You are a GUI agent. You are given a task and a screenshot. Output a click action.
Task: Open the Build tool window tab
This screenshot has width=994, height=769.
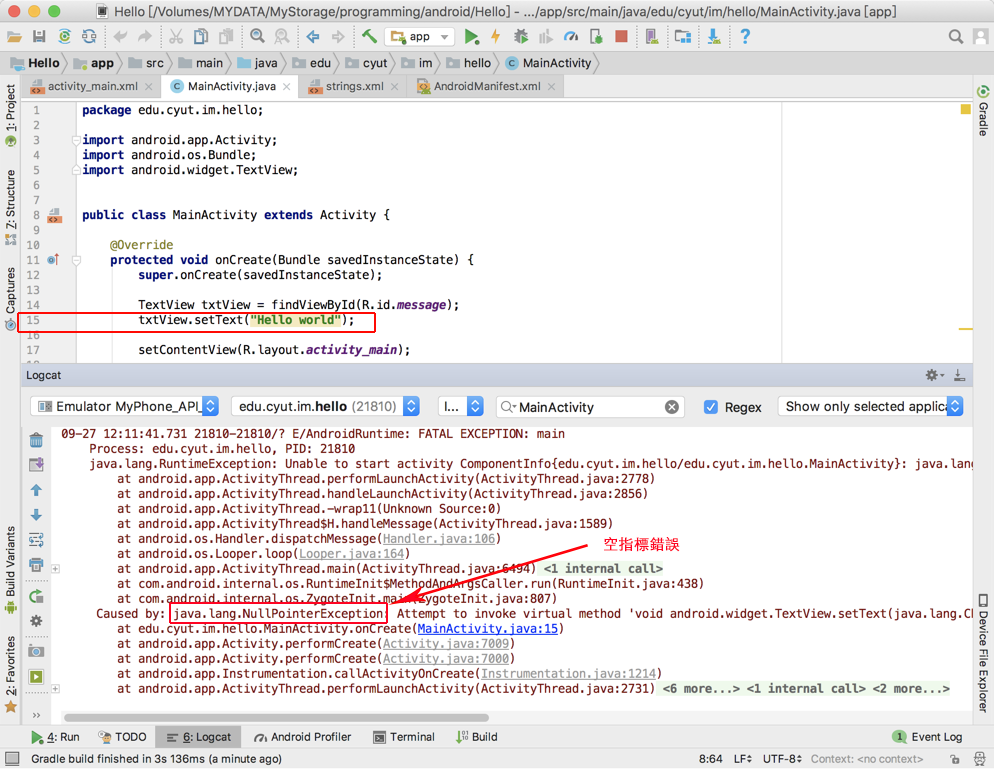click(x=477, y=737)
